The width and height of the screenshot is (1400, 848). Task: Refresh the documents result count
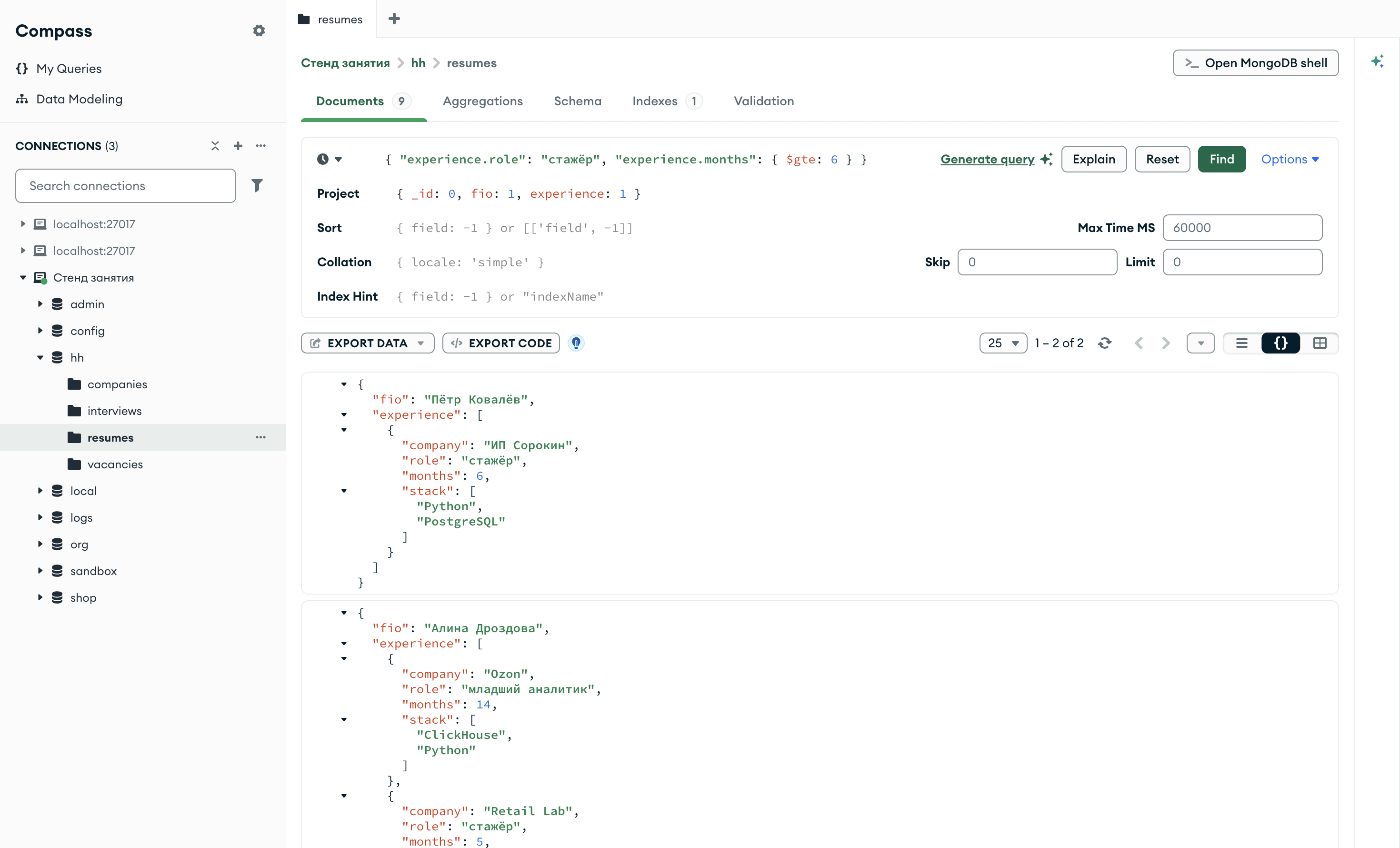(x=1105, y=343)
